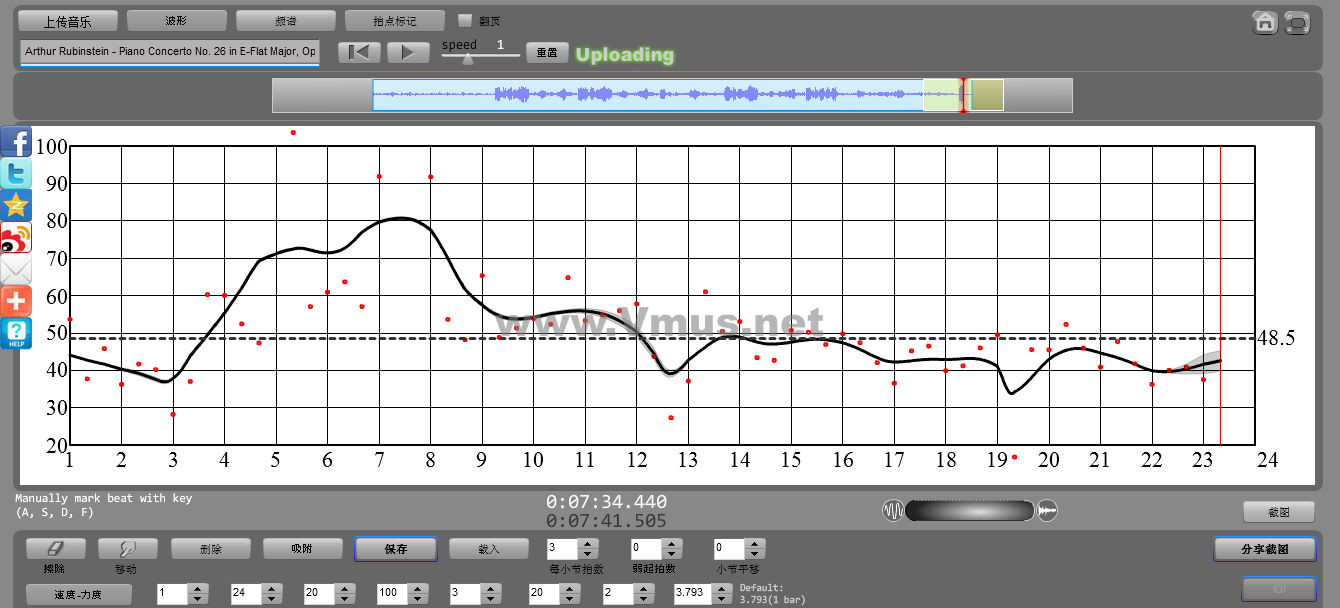Screen dimensions: 1340x608
Task: Click the Home icon button
Action: (1265, 22)
